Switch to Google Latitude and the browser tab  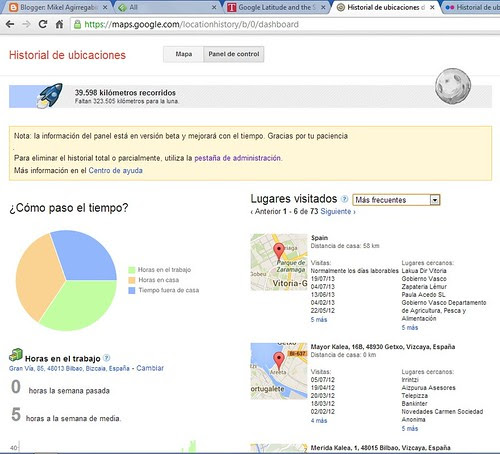pyautogui.click(x=276, y=7)
